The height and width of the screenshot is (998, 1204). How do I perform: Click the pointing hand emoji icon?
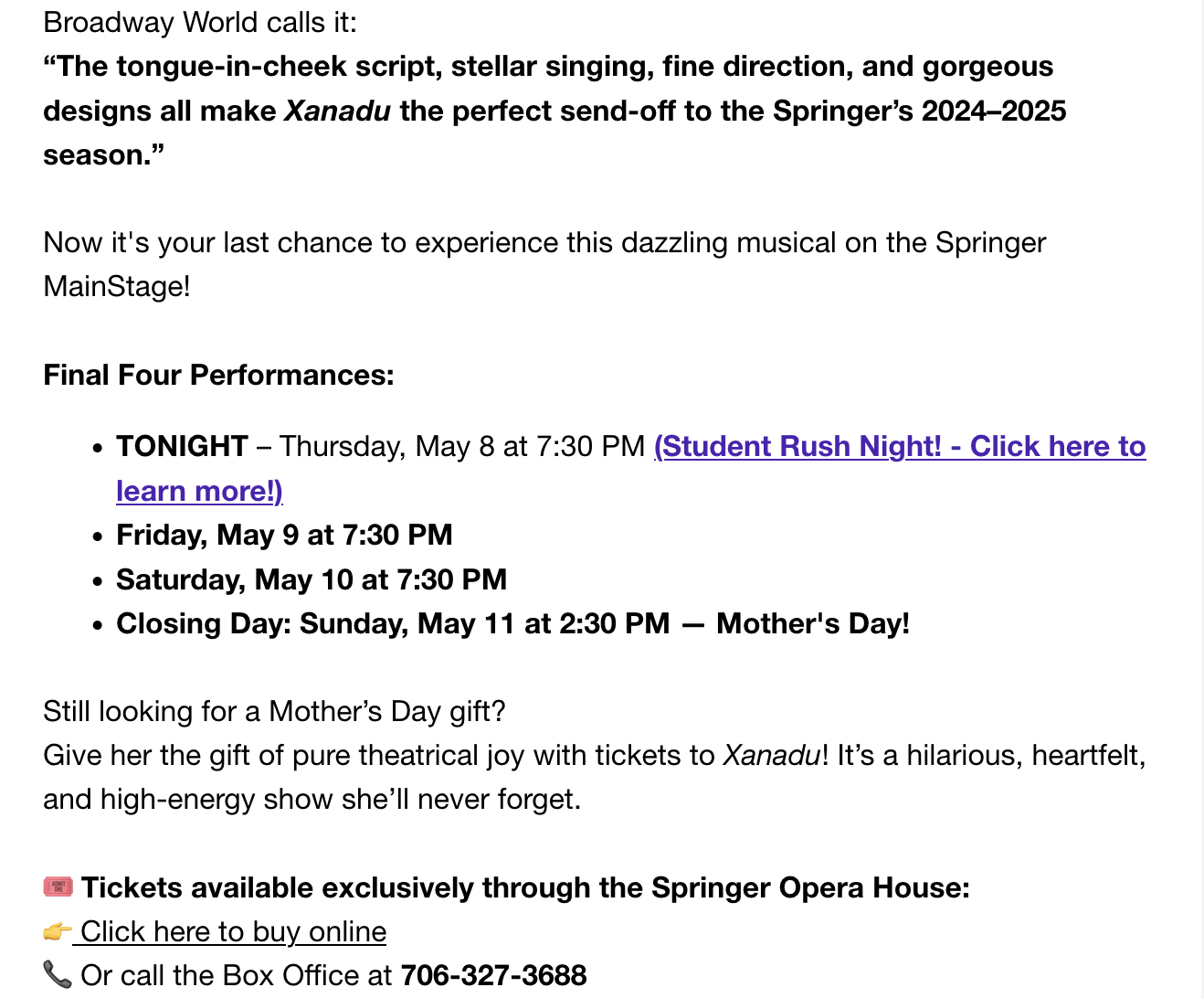coord(58,931)
